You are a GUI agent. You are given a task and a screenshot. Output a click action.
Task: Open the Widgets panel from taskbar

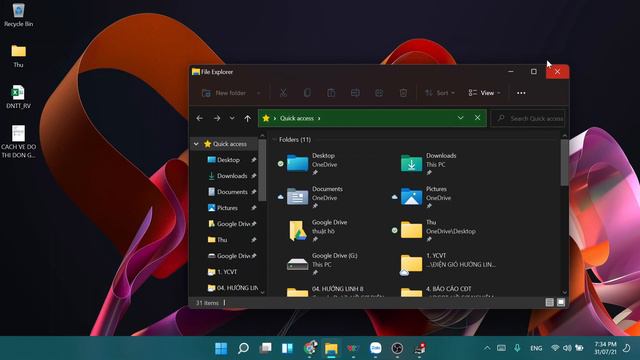pos(287,348)
